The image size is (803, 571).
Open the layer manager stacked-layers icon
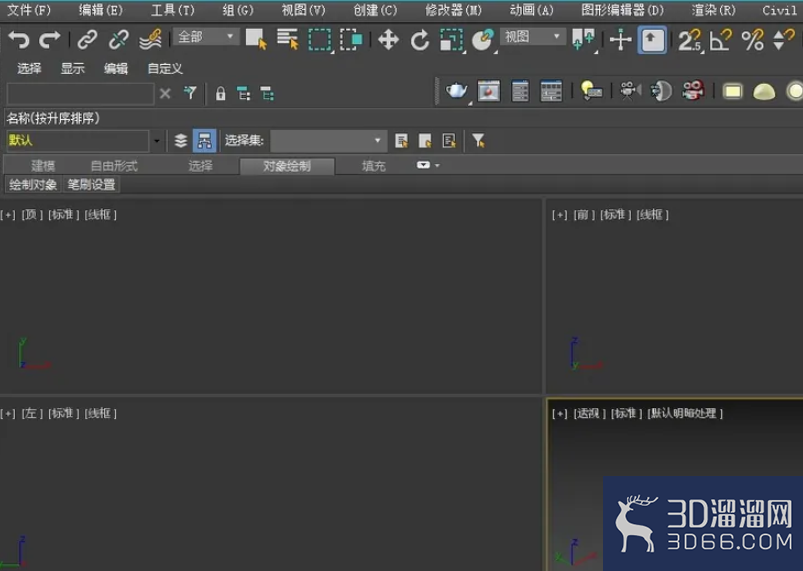(180, 140)
